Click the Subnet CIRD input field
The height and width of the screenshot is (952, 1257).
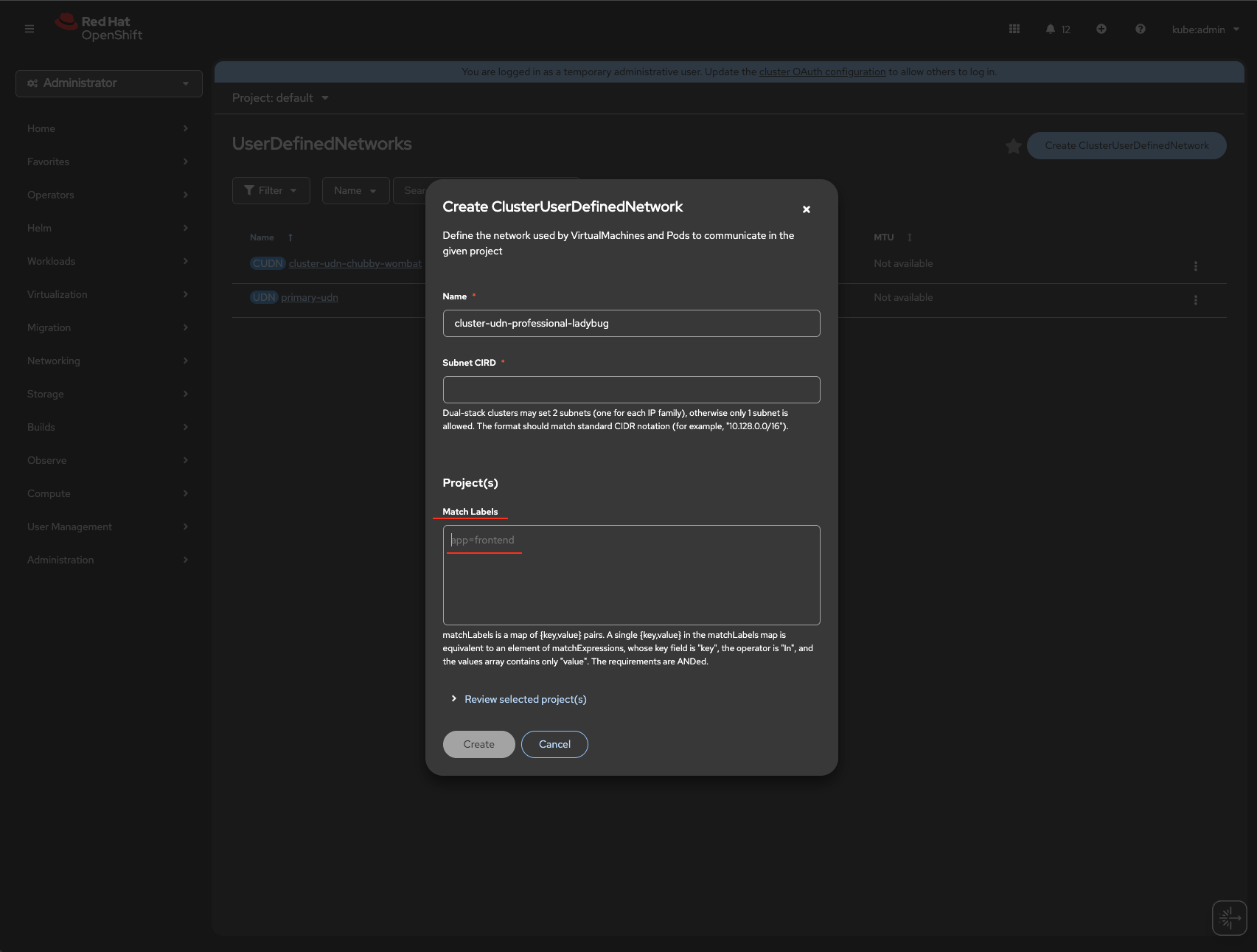pos(631,389)
